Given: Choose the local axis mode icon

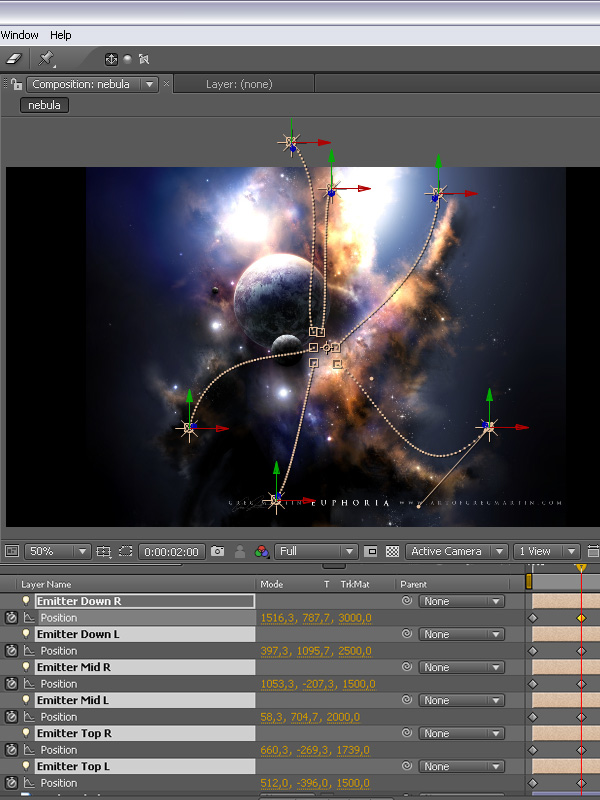Looking at the screenshot, I should pos(111,59).
